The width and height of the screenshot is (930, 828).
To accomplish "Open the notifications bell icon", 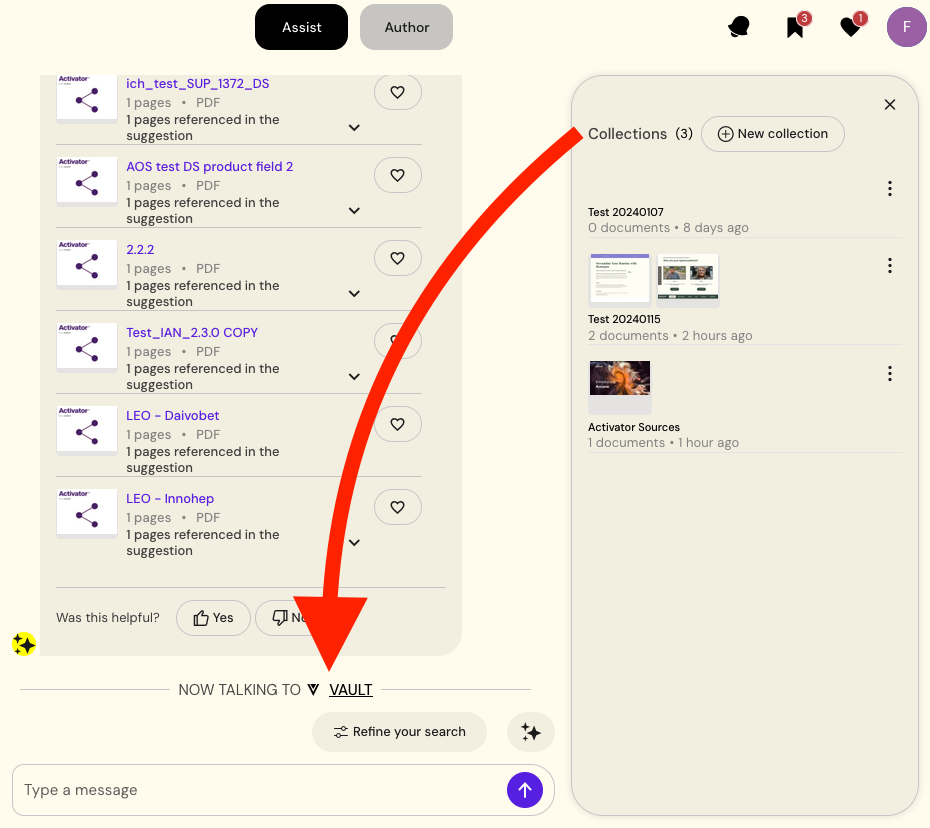I will 738,27.
